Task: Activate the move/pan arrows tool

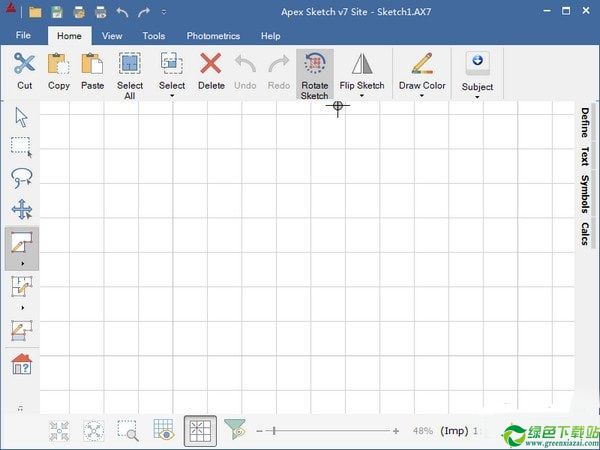Action: click(x=21, y=210)
